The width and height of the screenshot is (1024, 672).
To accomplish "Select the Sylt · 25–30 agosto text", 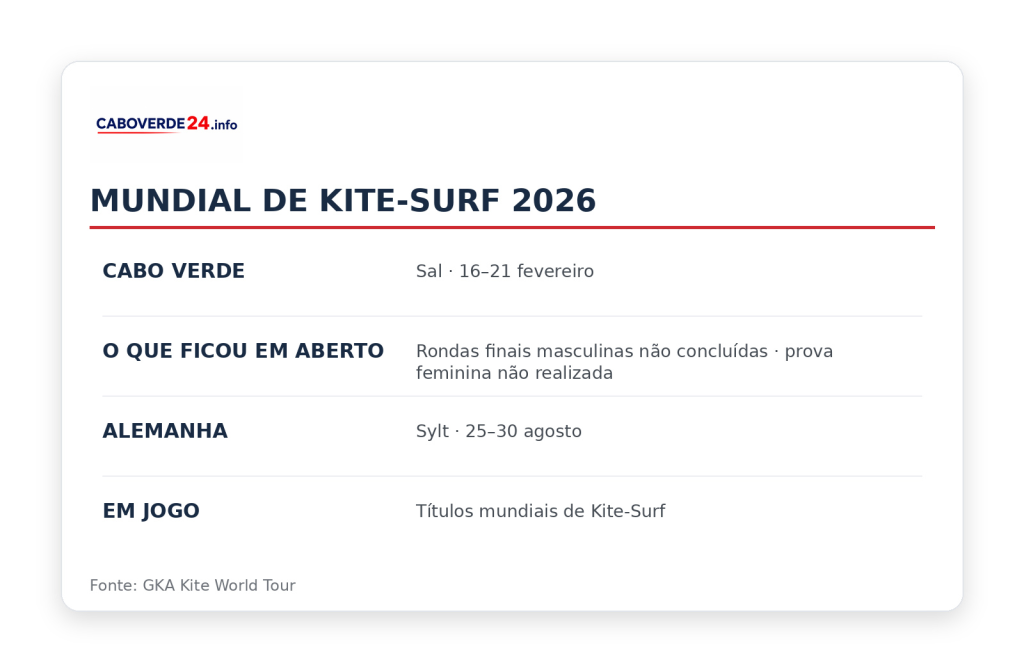I will pos(499,431).
